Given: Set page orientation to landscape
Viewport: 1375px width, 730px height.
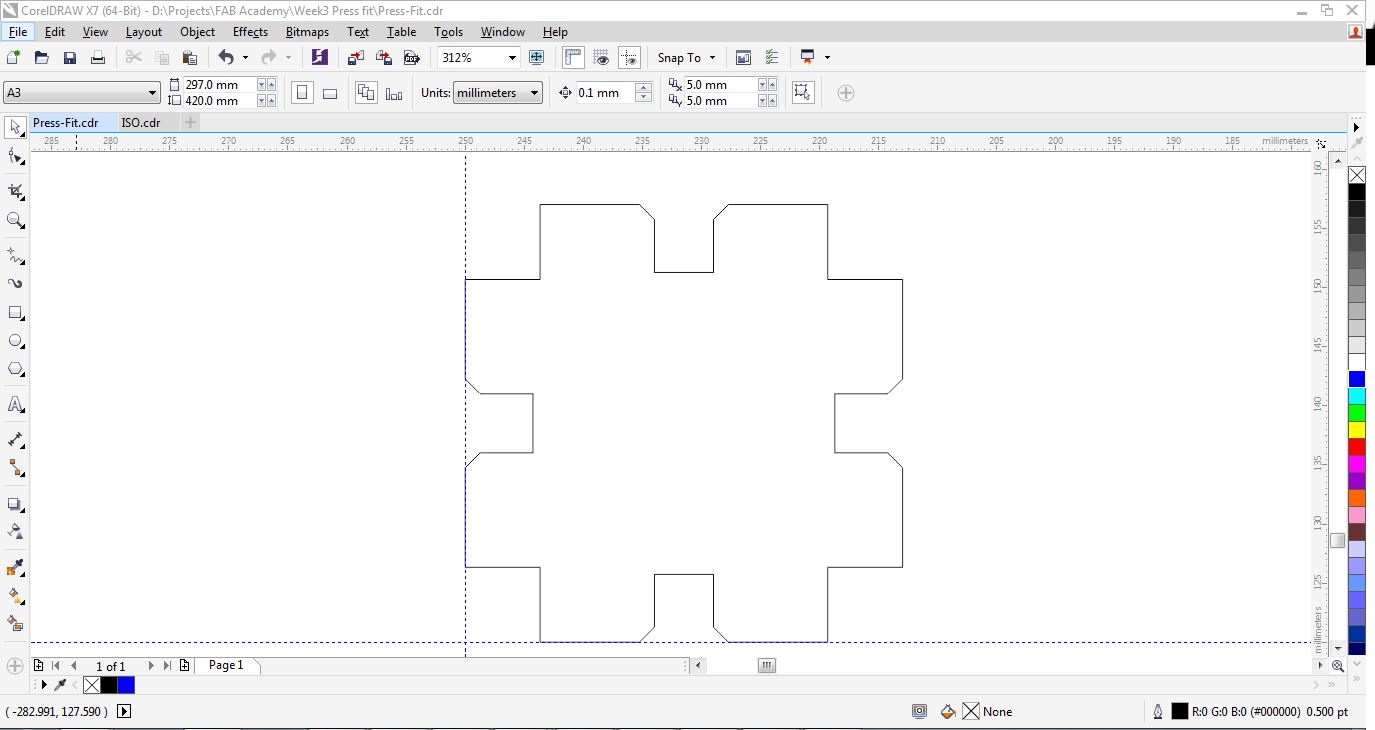Looking at the screenshot, I should (330, 93).
